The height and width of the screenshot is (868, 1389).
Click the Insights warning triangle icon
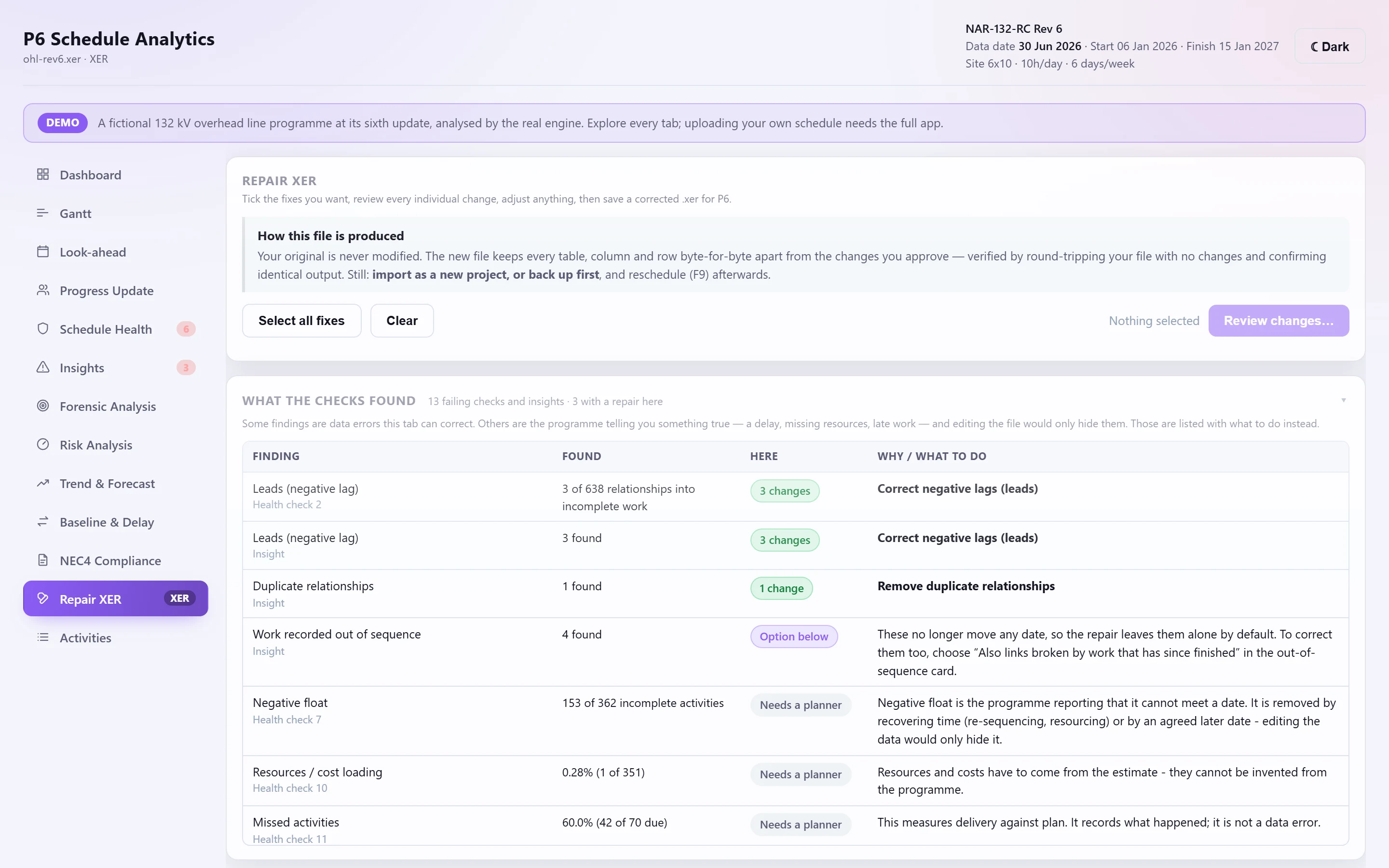tap(42, 367)
